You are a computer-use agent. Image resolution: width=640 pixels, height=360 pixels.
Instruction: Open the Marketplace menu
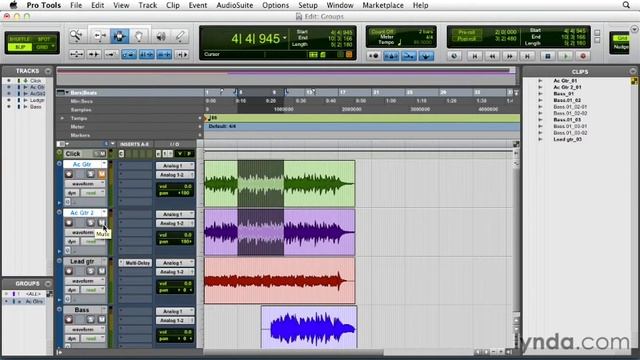pyautogui.click(x=383, y=5)
